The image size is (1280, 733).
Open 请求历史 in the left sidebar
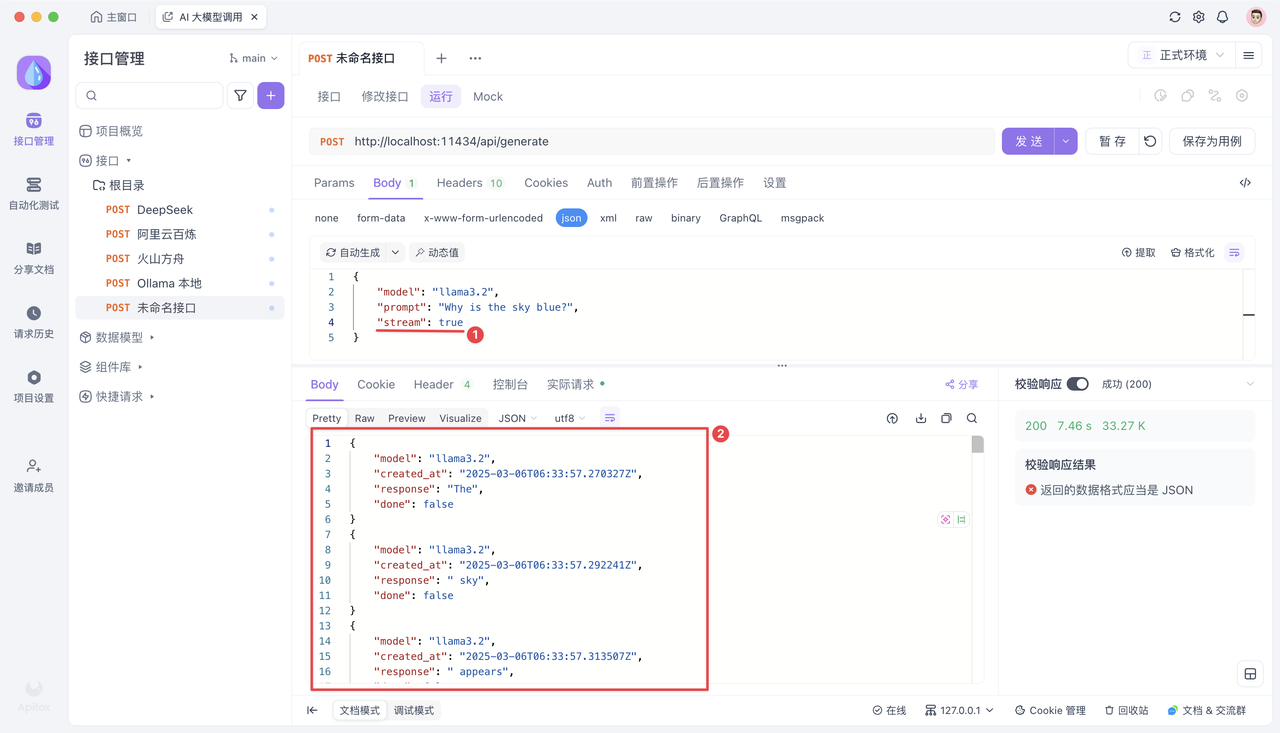34,322
